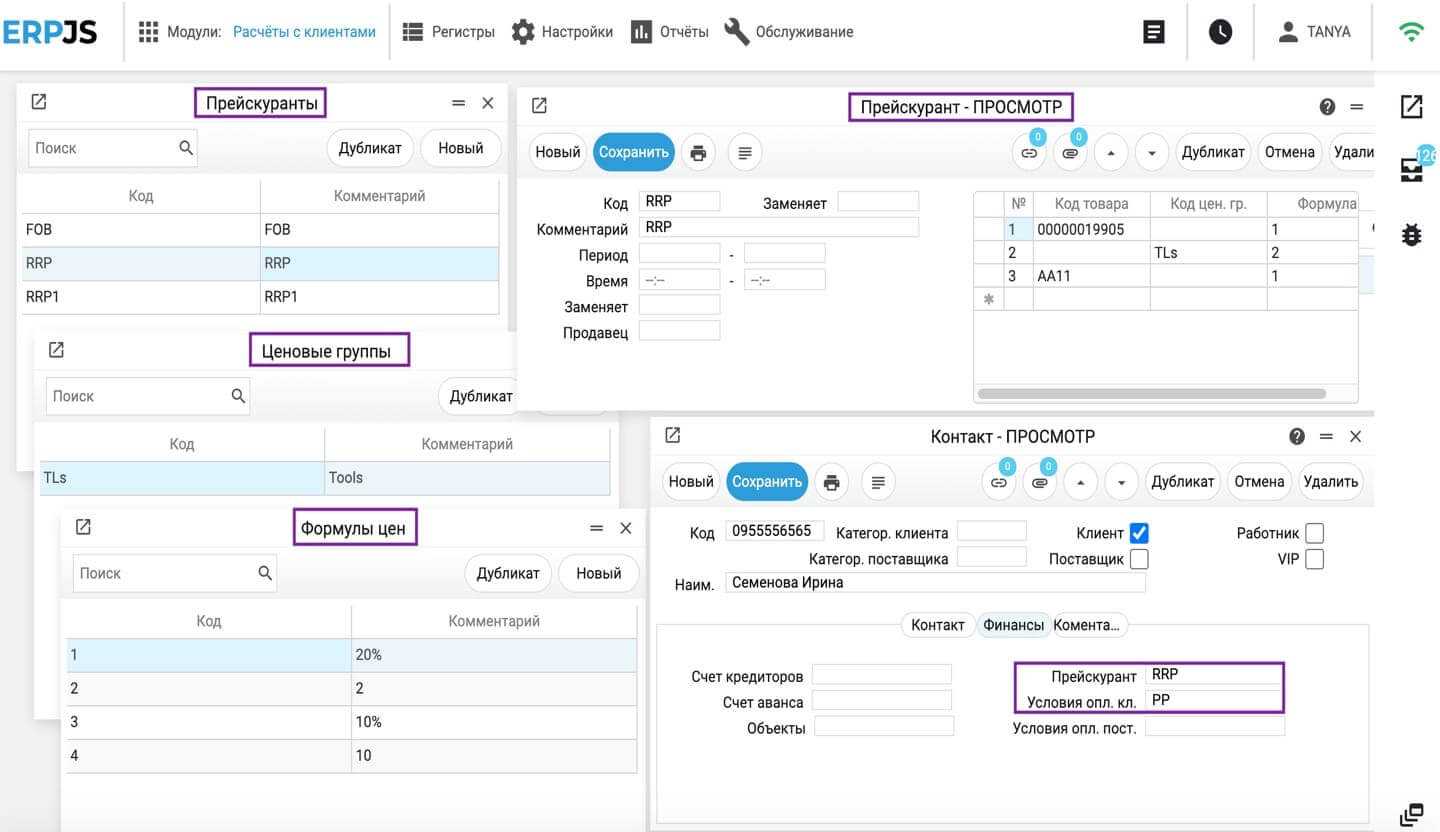This screenshot has width=1440, height=832.
Task: Click Новый button in Прейскуранты list
Action: pyautogui.click(x=460, y=148)
